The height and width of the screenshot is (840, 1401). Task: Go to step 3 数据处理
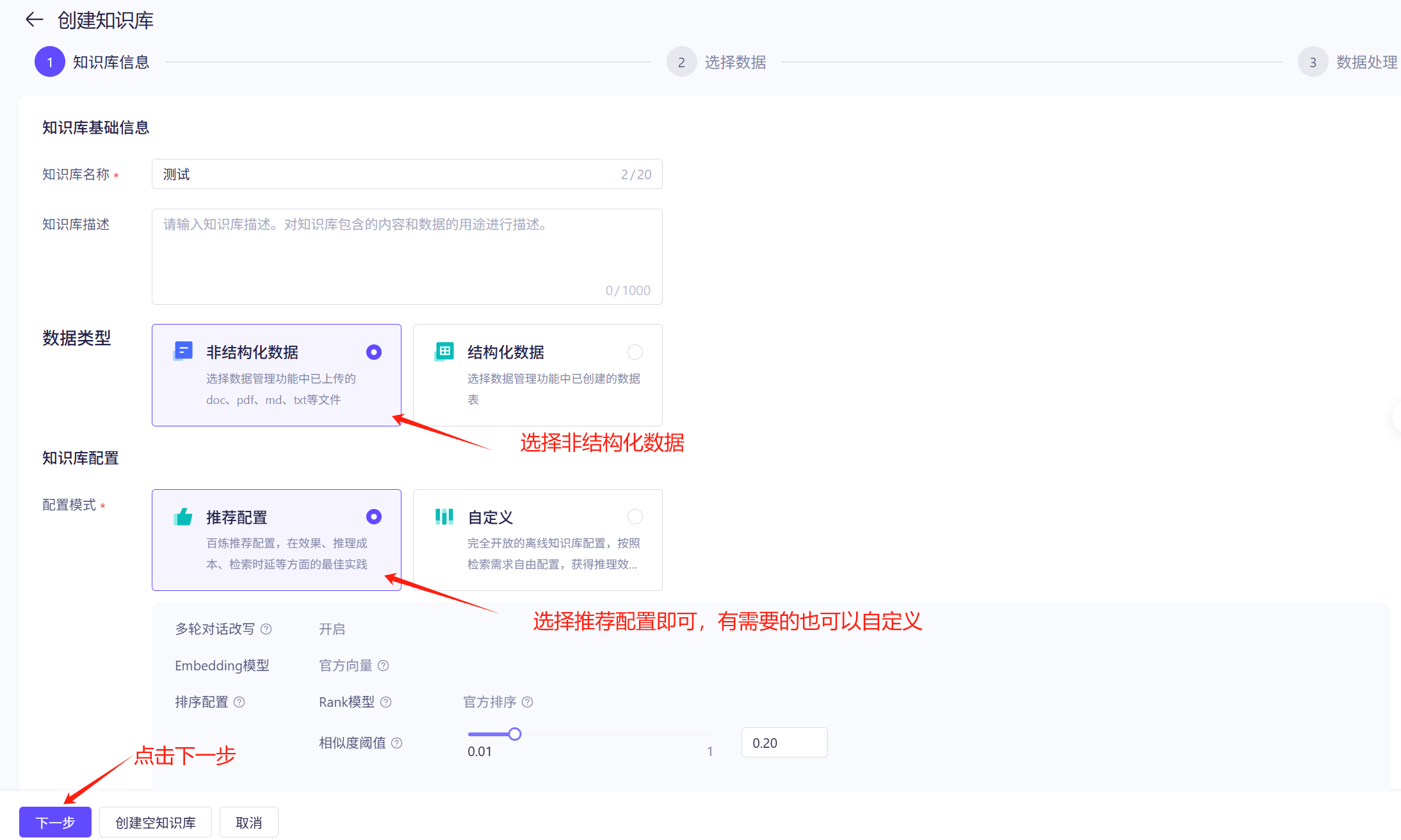click(1313, 62)
